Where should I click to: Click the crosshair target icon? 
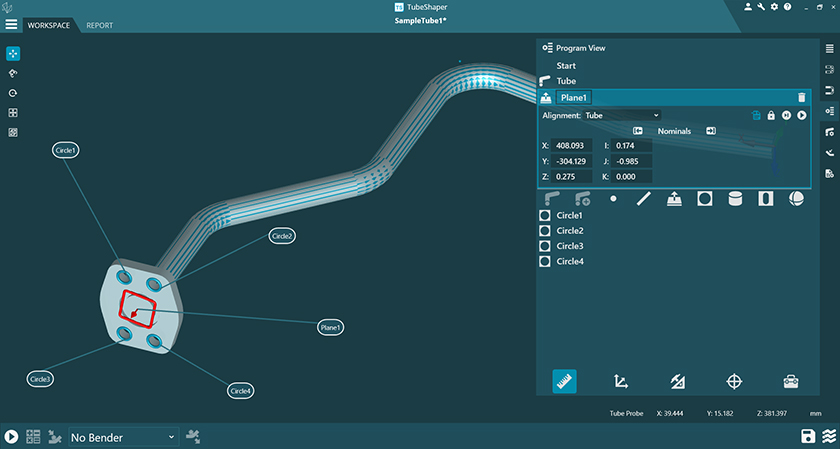(734, 381)
